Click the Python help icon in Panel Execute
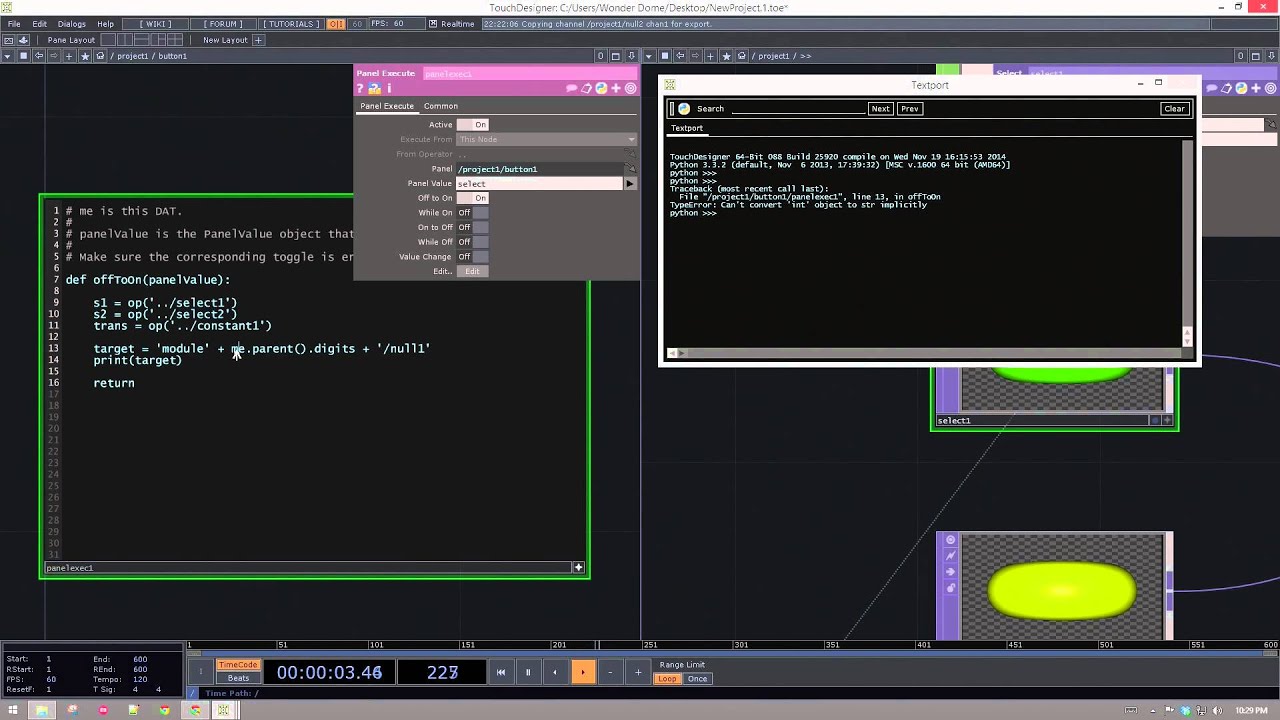The height and width of the screenshot is (720, 1280). [x=374, y=89]
